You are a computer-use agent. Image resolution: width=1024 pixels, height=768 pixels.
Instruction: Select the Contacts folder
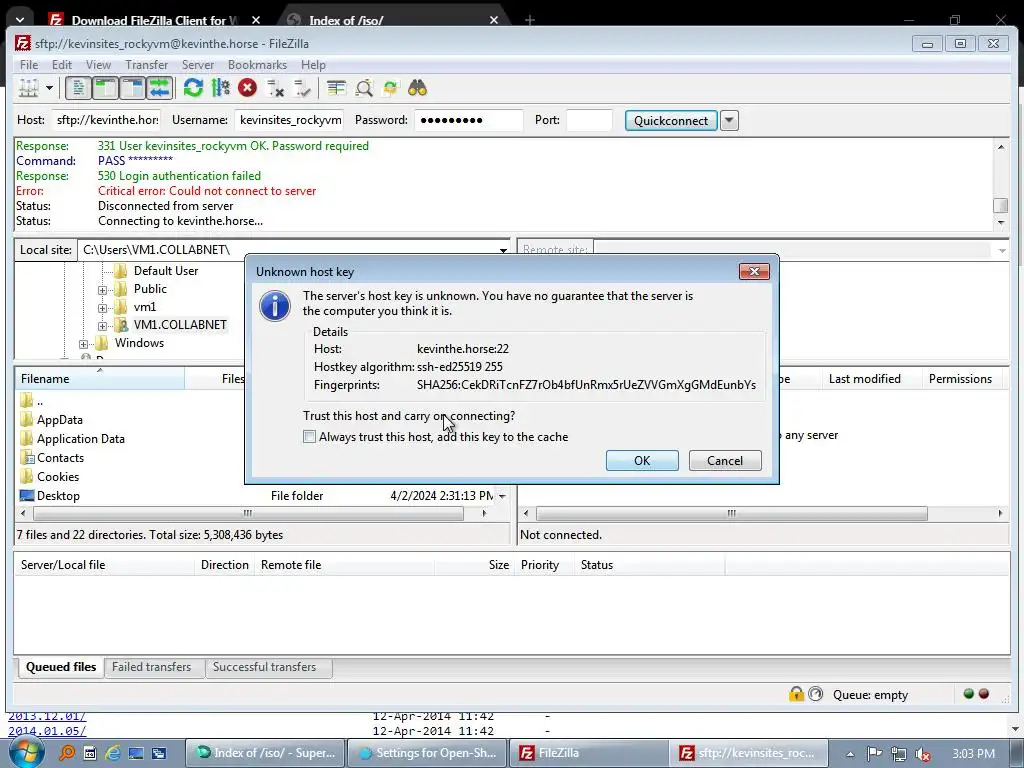coord(60,458)
